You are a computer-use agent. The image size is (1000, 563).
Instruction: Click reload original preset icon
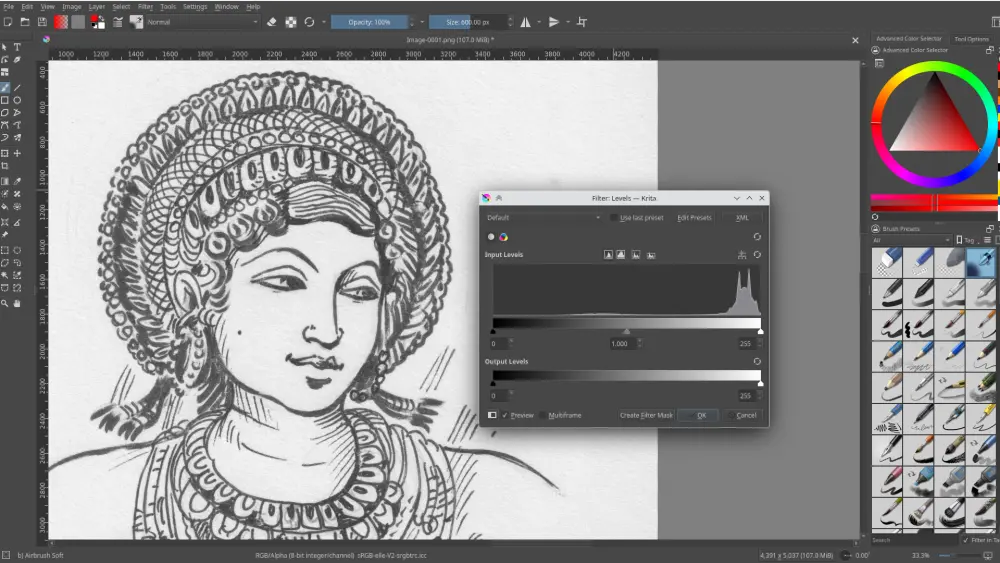click(309, 22)
